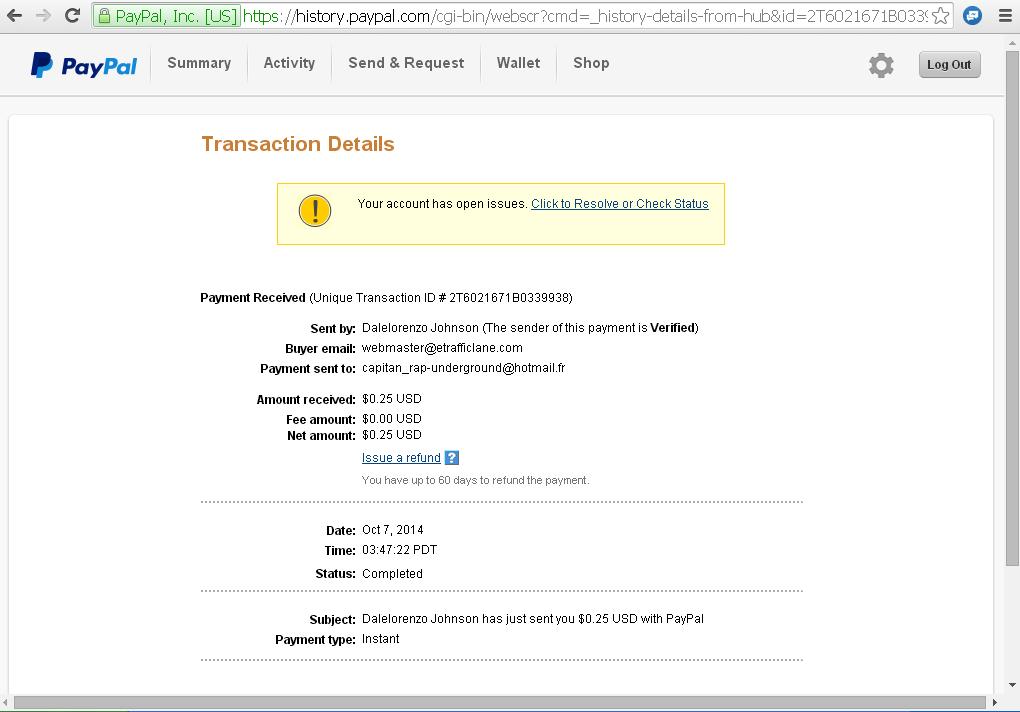This screenshot has height=712, width=1020.
Task: Open the Summary tab
Action: (199, 63)
